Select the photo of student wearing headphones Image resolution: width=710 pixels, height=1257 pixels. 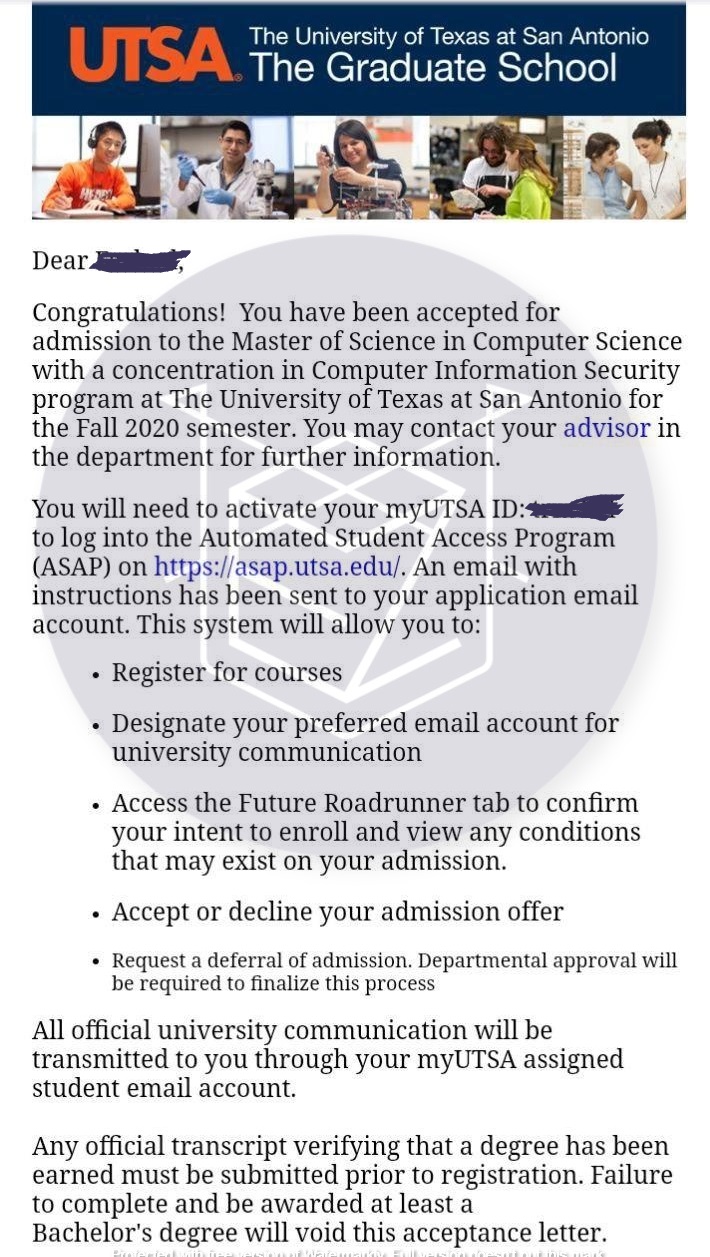coord(96,167)
